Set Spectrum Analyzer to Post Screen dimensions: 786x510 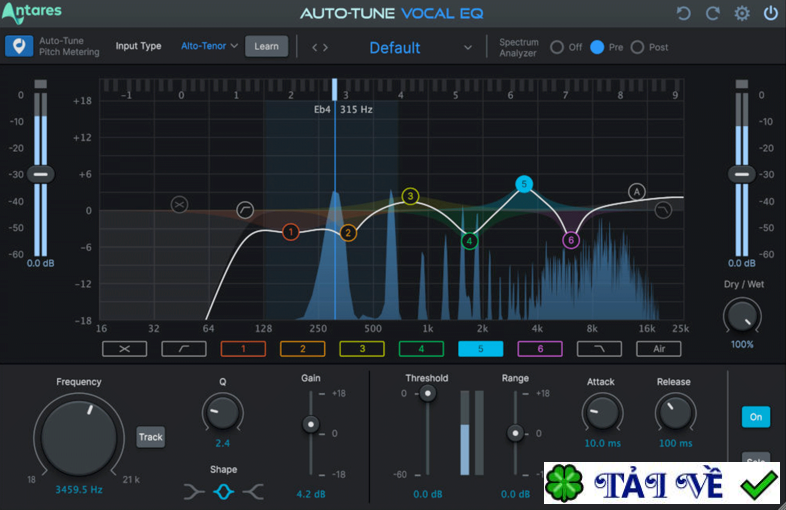pyautogui.click(x=637, y=47)
